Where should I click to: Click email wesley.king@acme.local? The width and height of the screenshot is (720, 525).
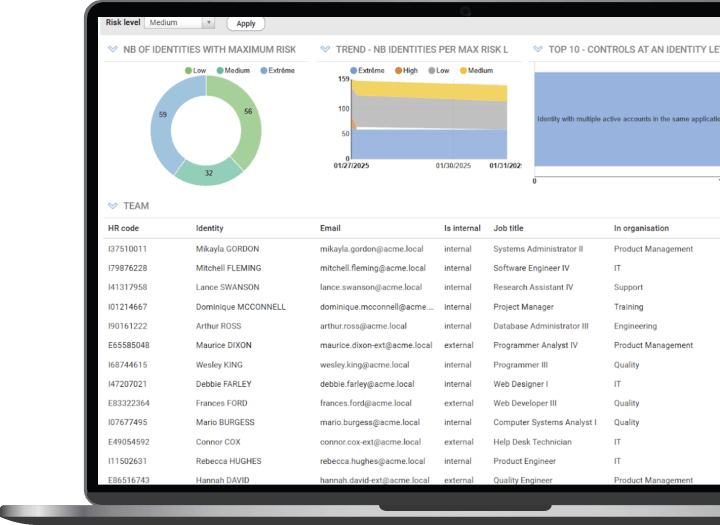click(x=365, y=365)
